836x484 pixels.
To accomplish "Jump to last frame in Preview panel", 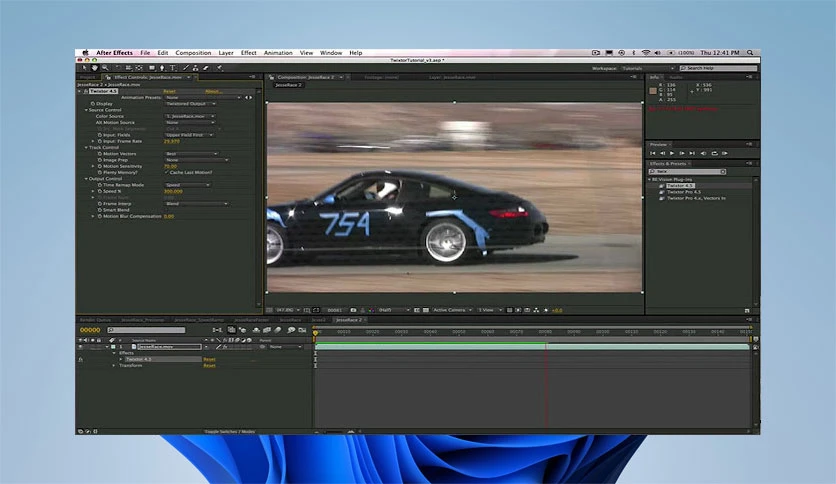I will (x=692, y=154).
